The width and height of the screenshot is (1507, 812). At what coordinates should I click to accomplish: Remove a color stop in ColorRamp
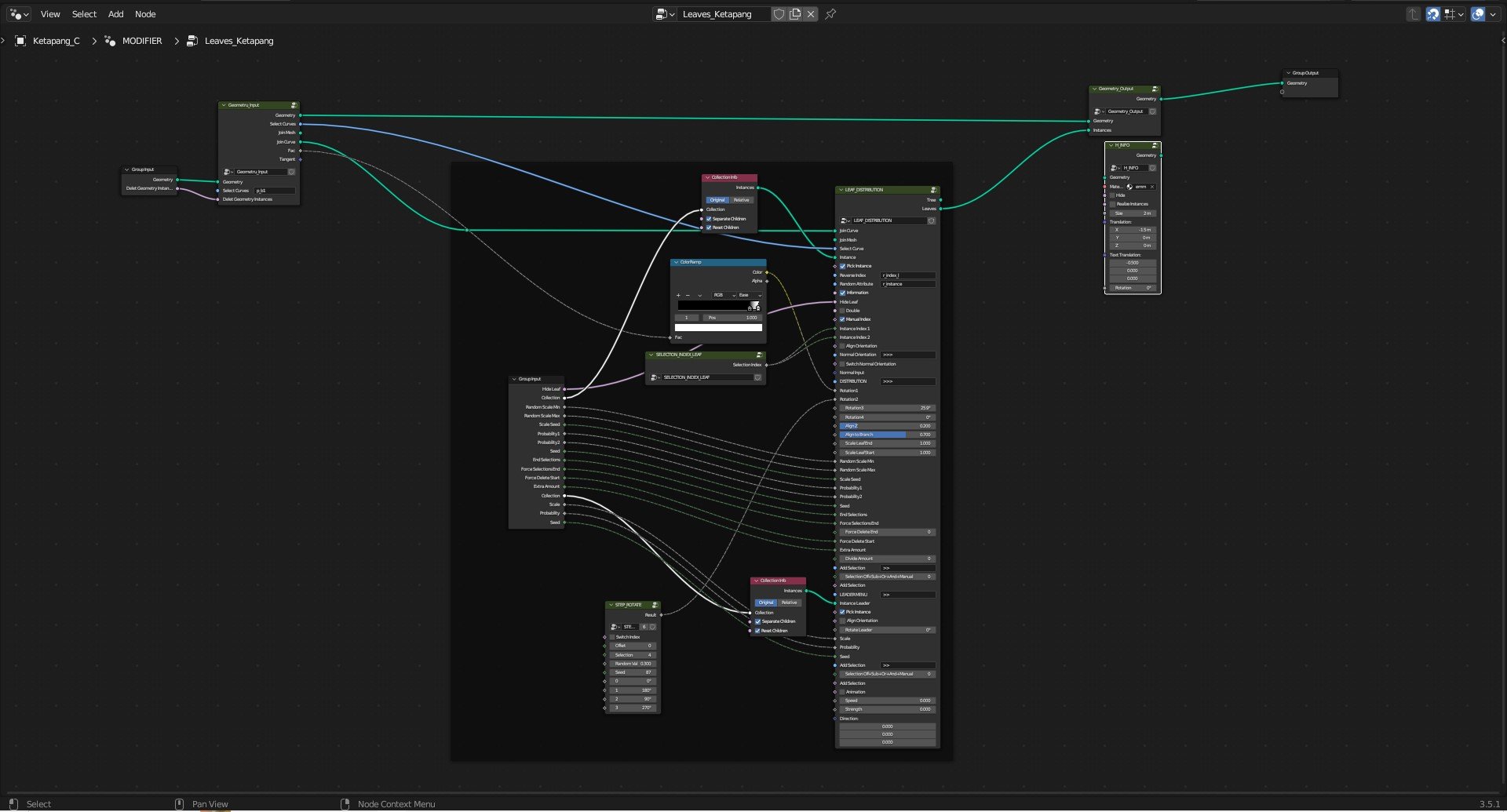pos(688,295)
